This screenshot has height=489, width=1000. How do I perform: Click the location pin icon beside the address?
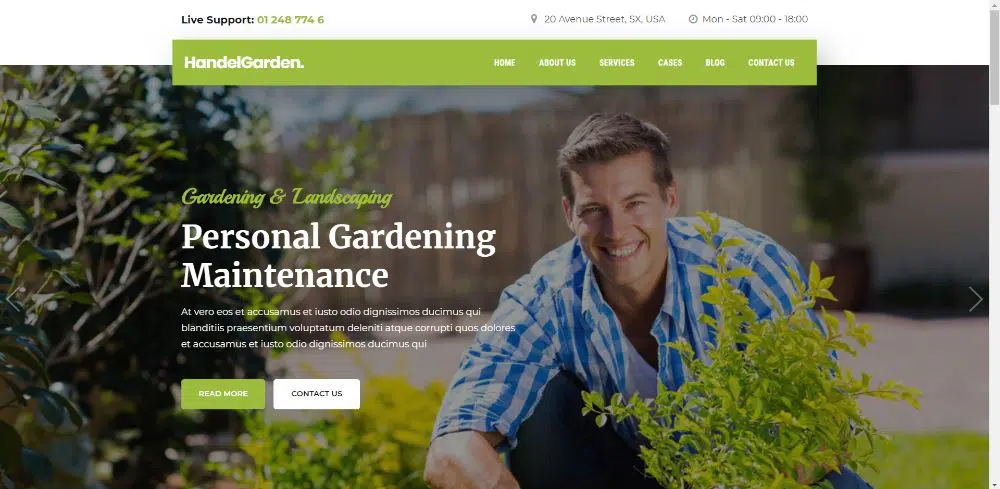tap(534, 19)
